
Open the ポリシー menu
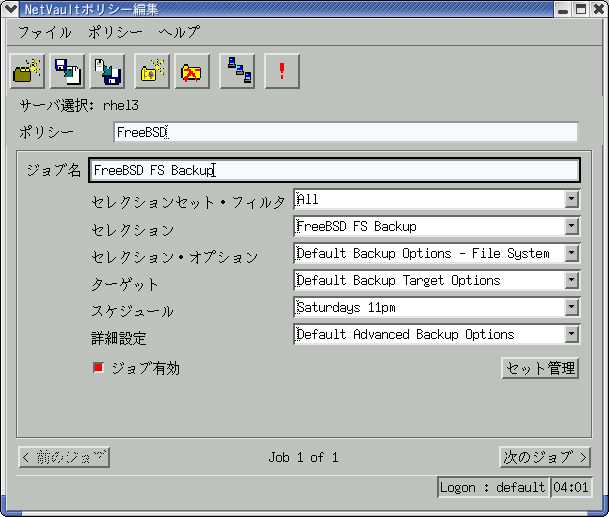(x=115, y=32)
